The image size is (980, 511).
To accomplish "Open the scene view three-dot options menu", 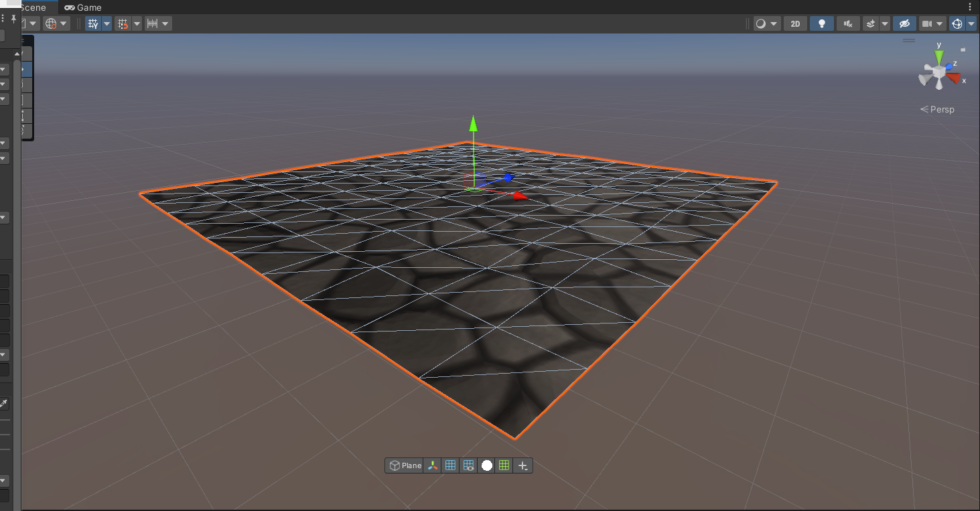I will pyautogui.click(x=970, y=7).
